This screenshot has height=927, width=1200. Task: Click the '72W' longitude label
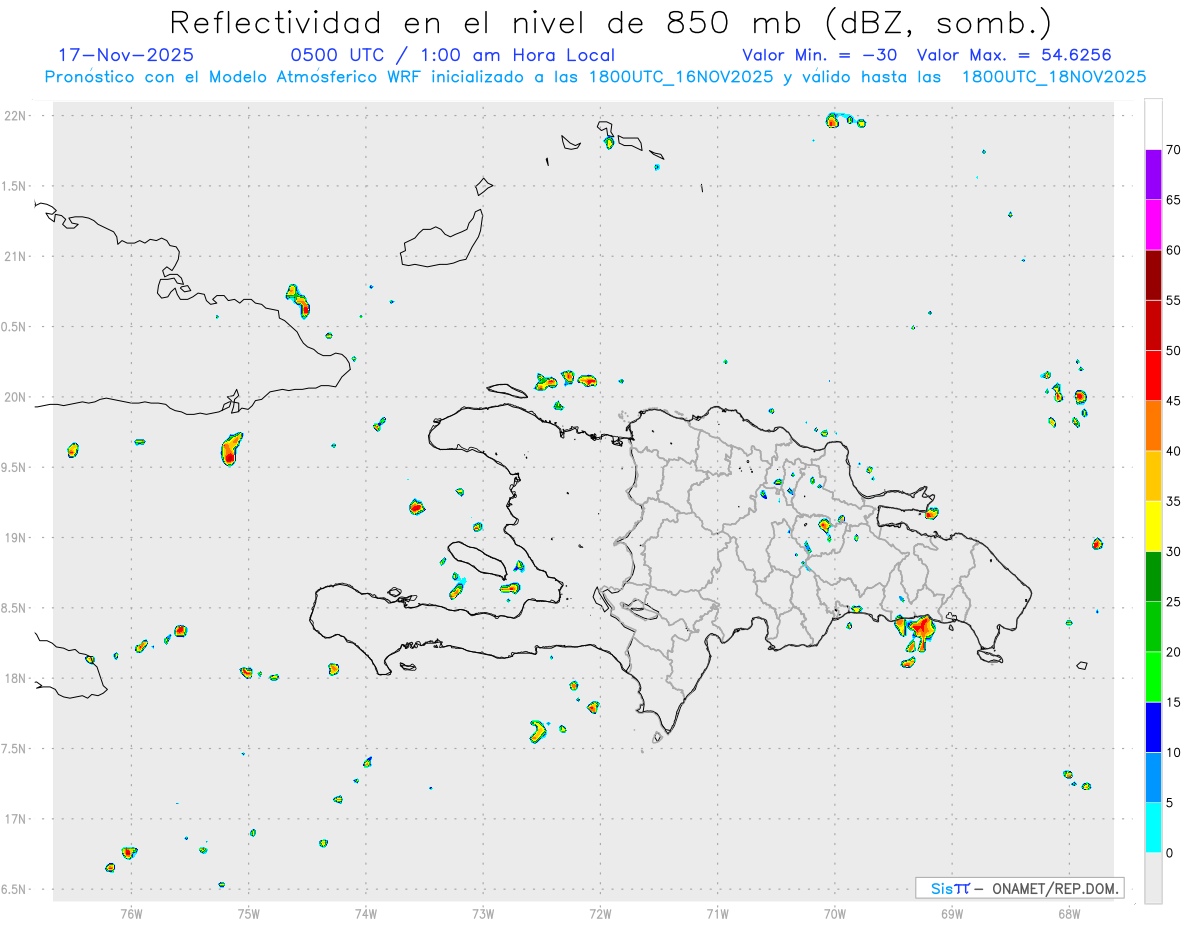coord(600,913)
